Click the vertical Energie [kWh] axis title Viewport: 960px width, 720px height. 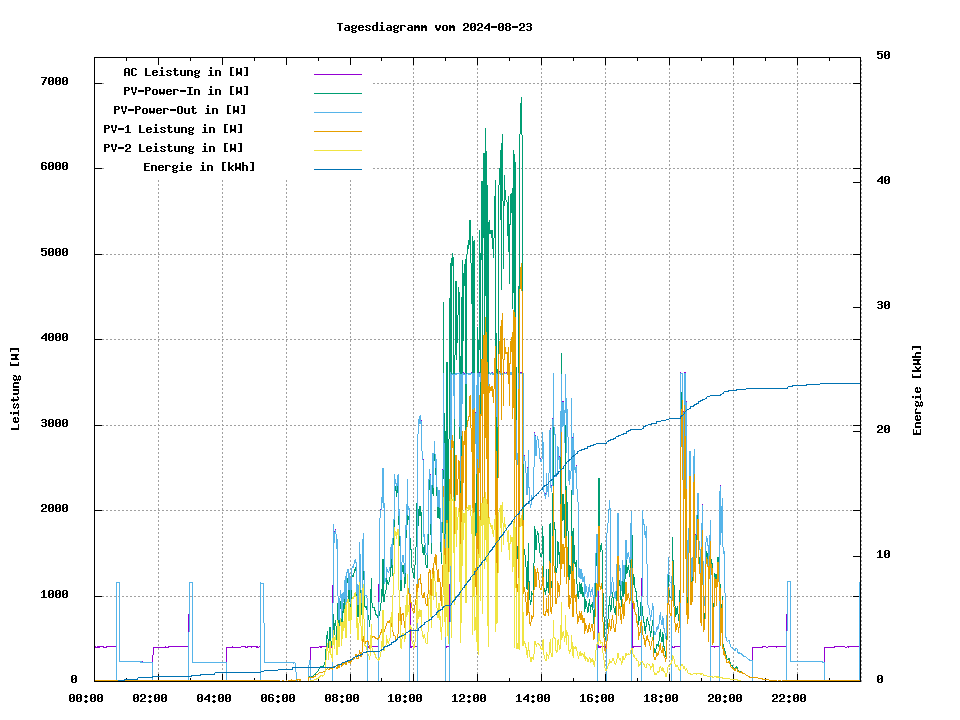point(917,390)
